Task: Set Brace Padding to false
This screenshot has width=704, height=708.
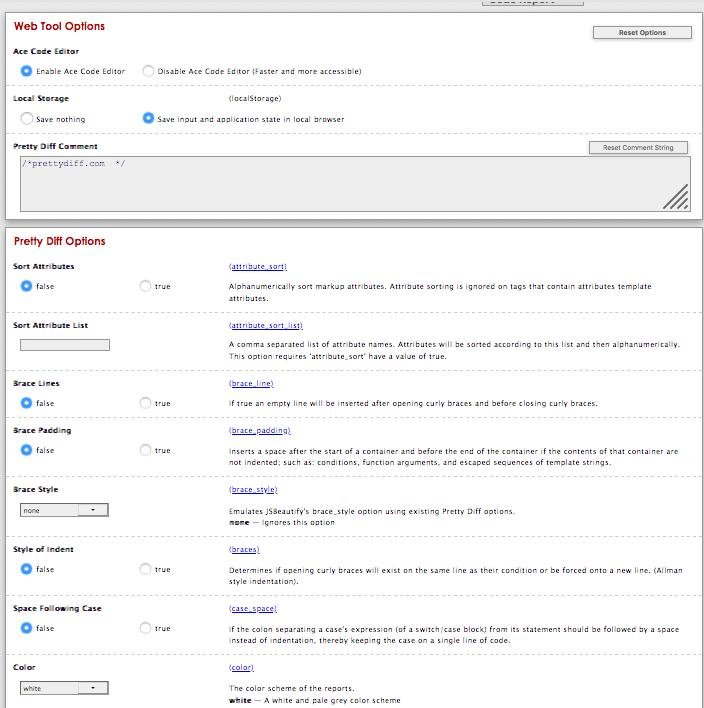Action: pyautogui.click(x=26, y=450)
